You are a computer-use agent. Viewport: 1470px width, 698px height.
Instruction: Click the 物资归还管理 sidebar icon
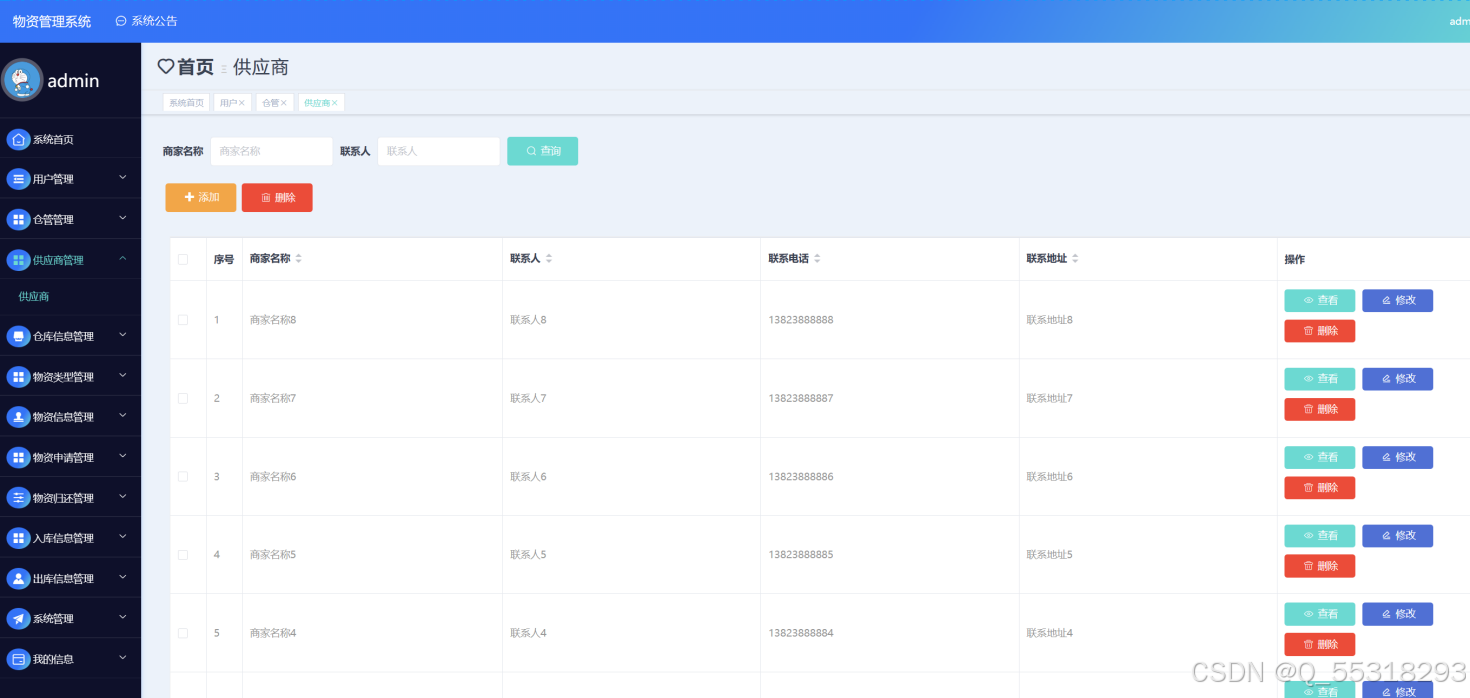pyautogui.click(x=18, y=498)
